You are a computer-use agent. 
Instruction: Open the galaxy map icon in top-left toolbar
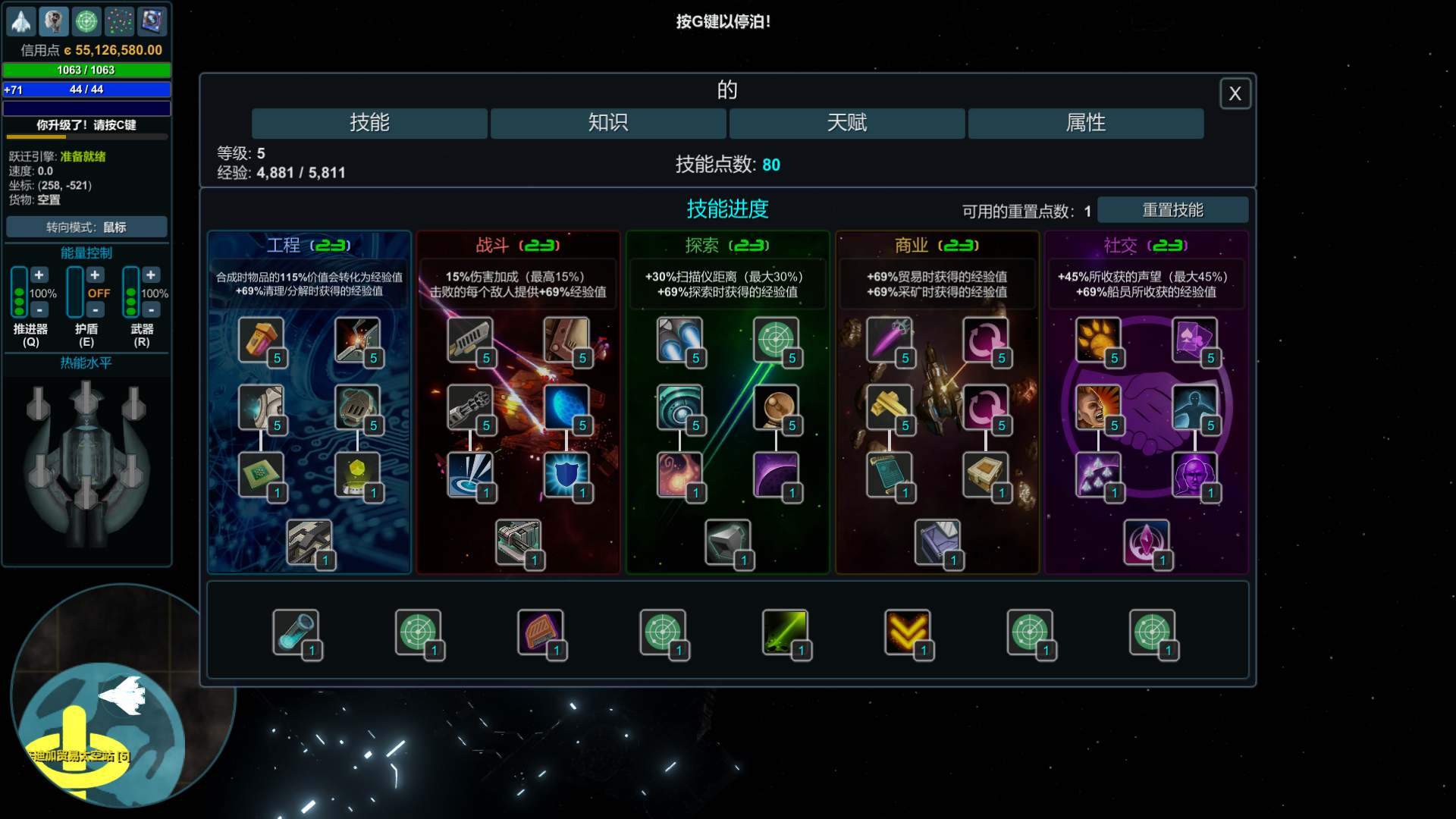click(119, 21)
